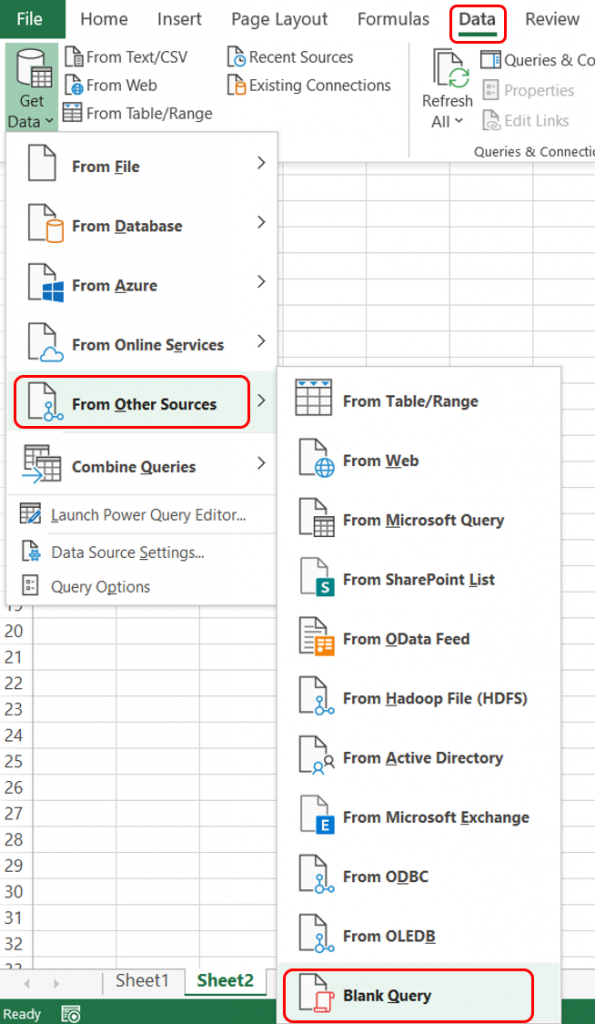Open the File menu
595x1024 pixels.
tap(31, 19)
